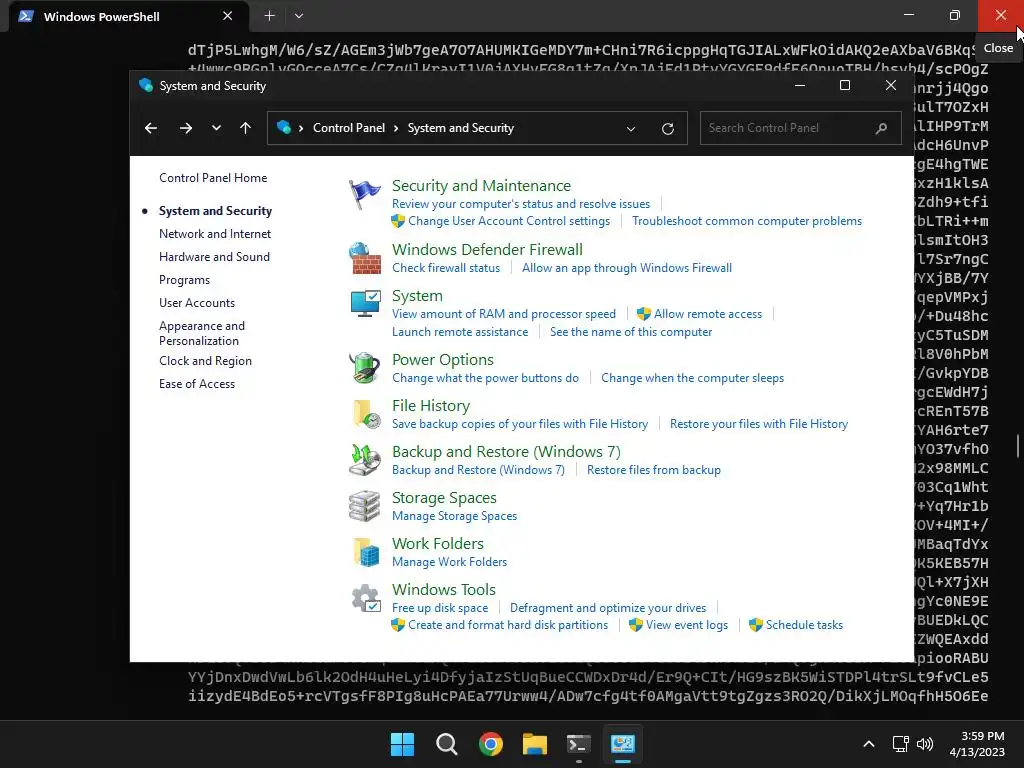
Task: Expand breadcrumb arrow after Control Panel
Action: click(396, 128)
